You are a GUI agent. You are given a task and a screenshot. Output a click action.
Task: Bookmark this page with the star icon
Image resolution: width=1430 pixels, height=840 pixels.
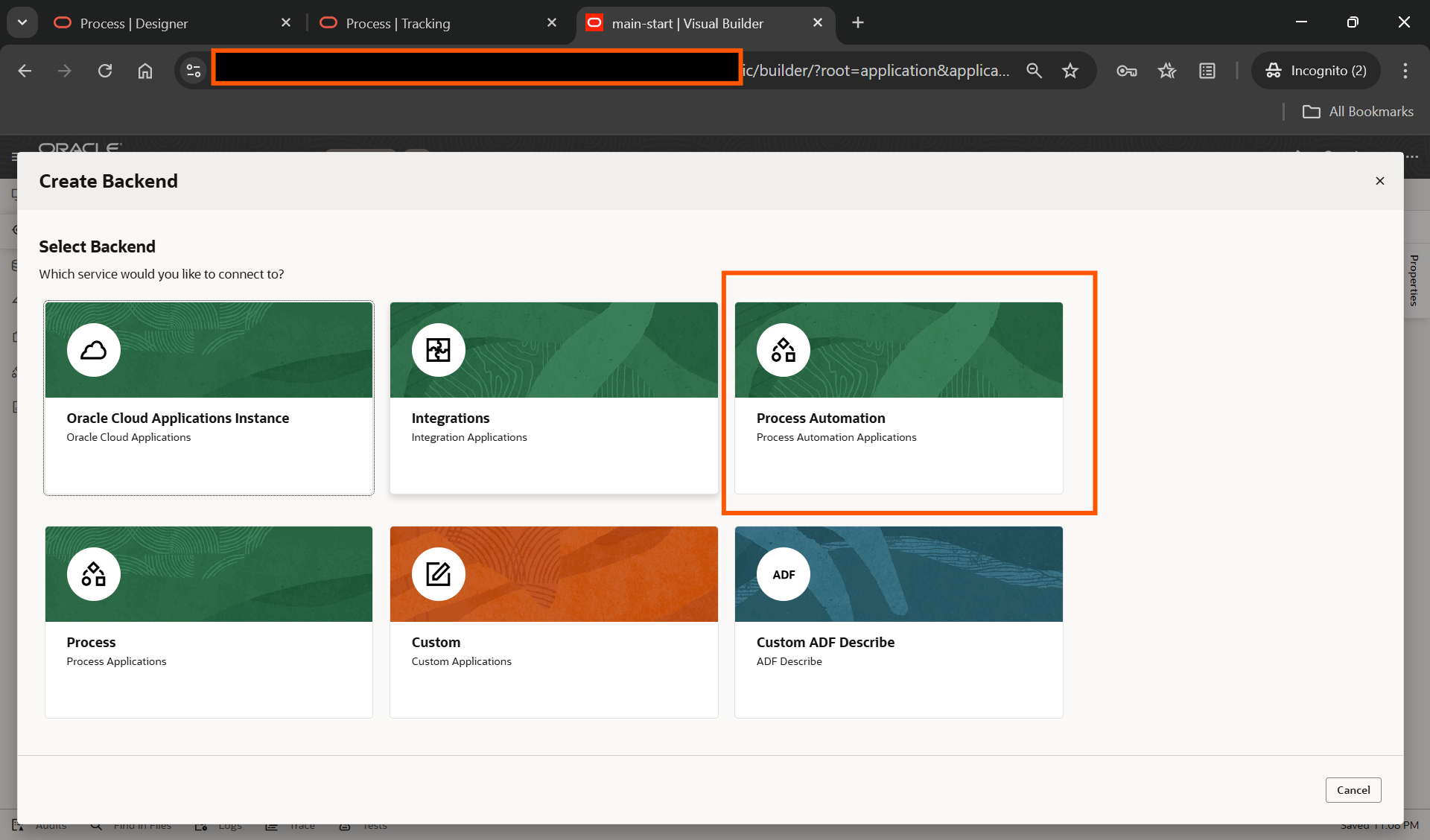click(1070, 71)
